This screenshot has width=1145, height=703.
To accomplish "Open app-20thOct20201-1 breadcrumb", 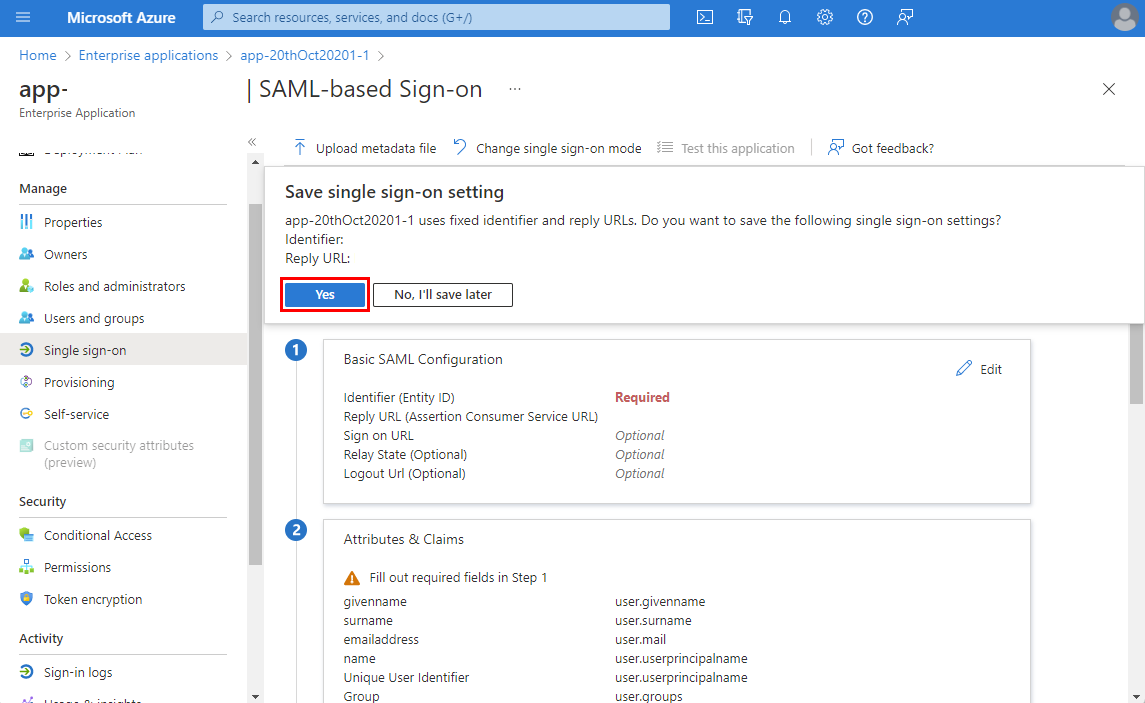I will coord(305,55).
